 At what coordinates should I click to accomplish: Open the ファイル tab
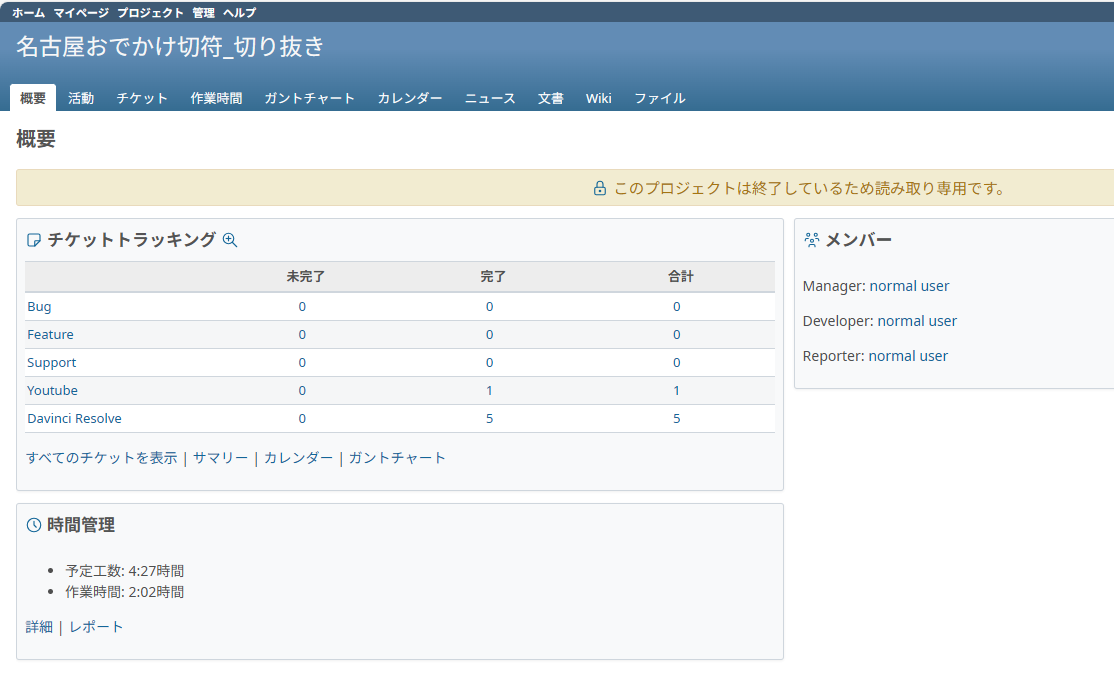(x=659, y=98)
